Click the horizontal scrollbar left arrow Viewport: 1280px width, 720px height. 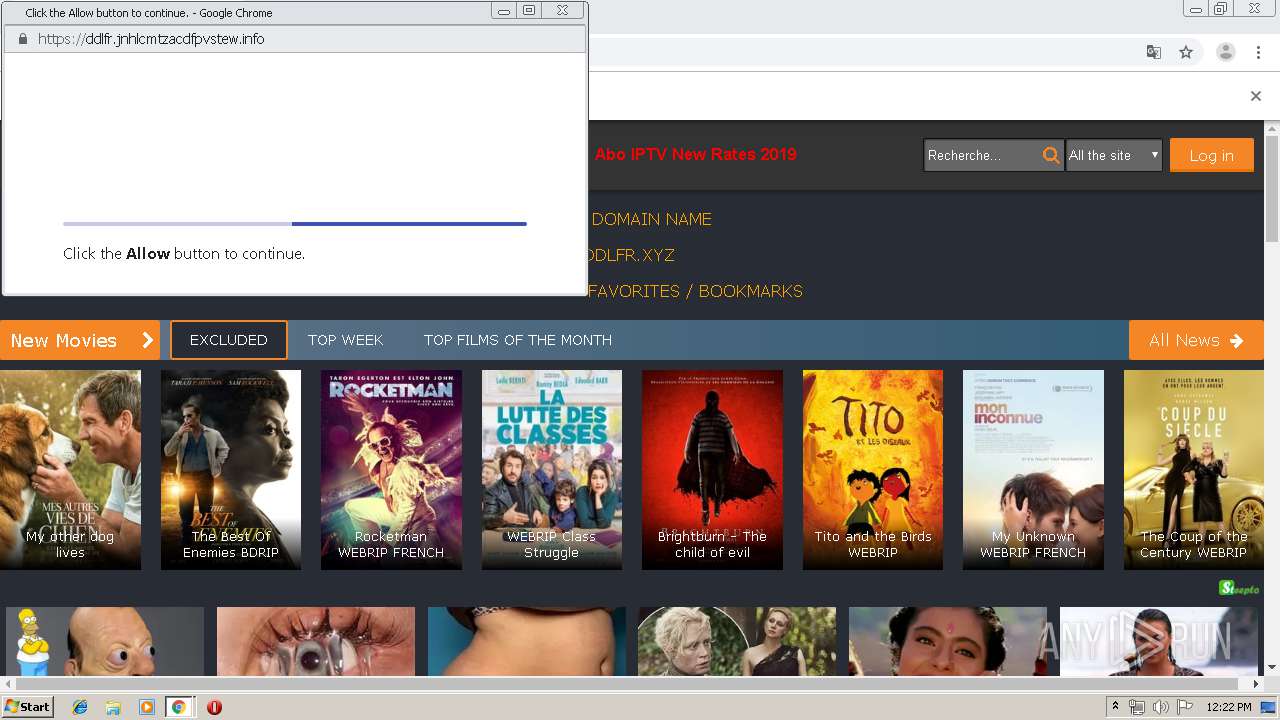coord(8,684)
